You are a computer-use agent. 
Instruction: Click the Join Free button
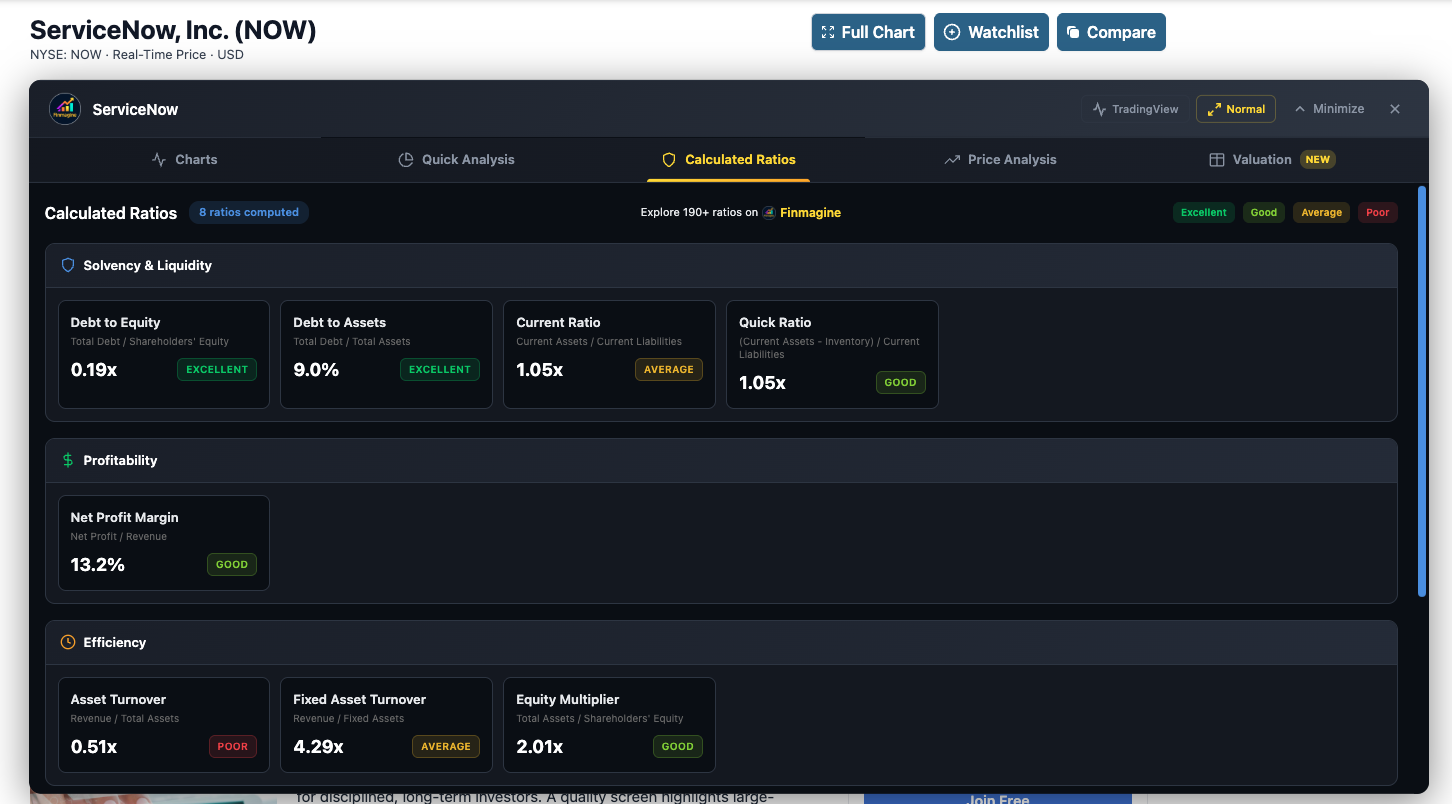click(x=997, y=797)
